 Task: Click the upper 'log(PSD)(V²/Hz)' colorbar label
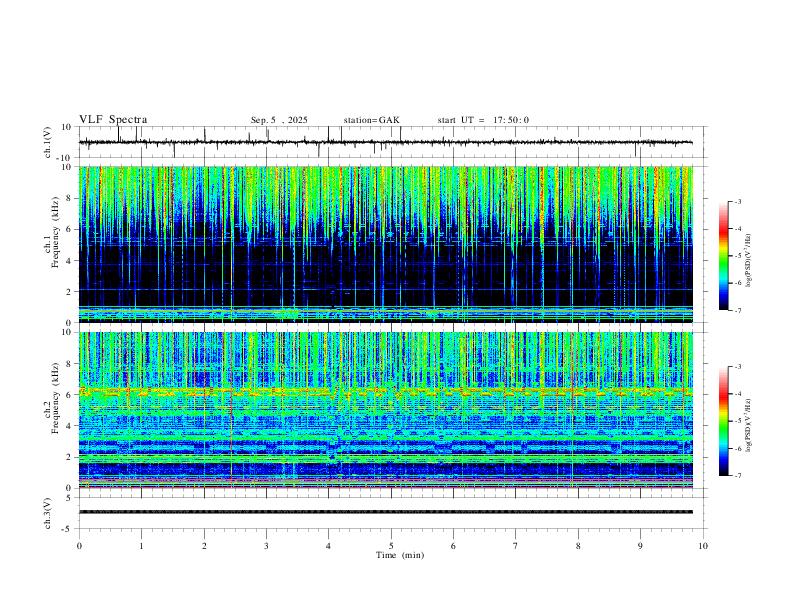748,260
